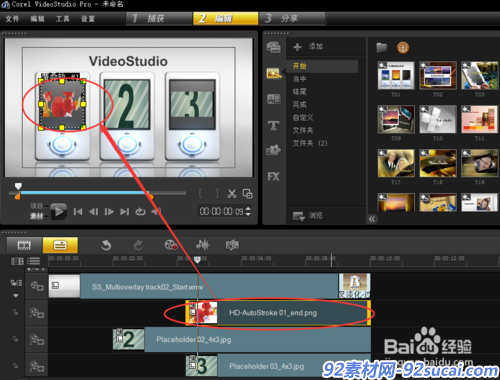Image resolution: width=500 pixels, height=380 pixels.
Task: Open the Transition library icon labeled AB
Action: pos(274,99)
